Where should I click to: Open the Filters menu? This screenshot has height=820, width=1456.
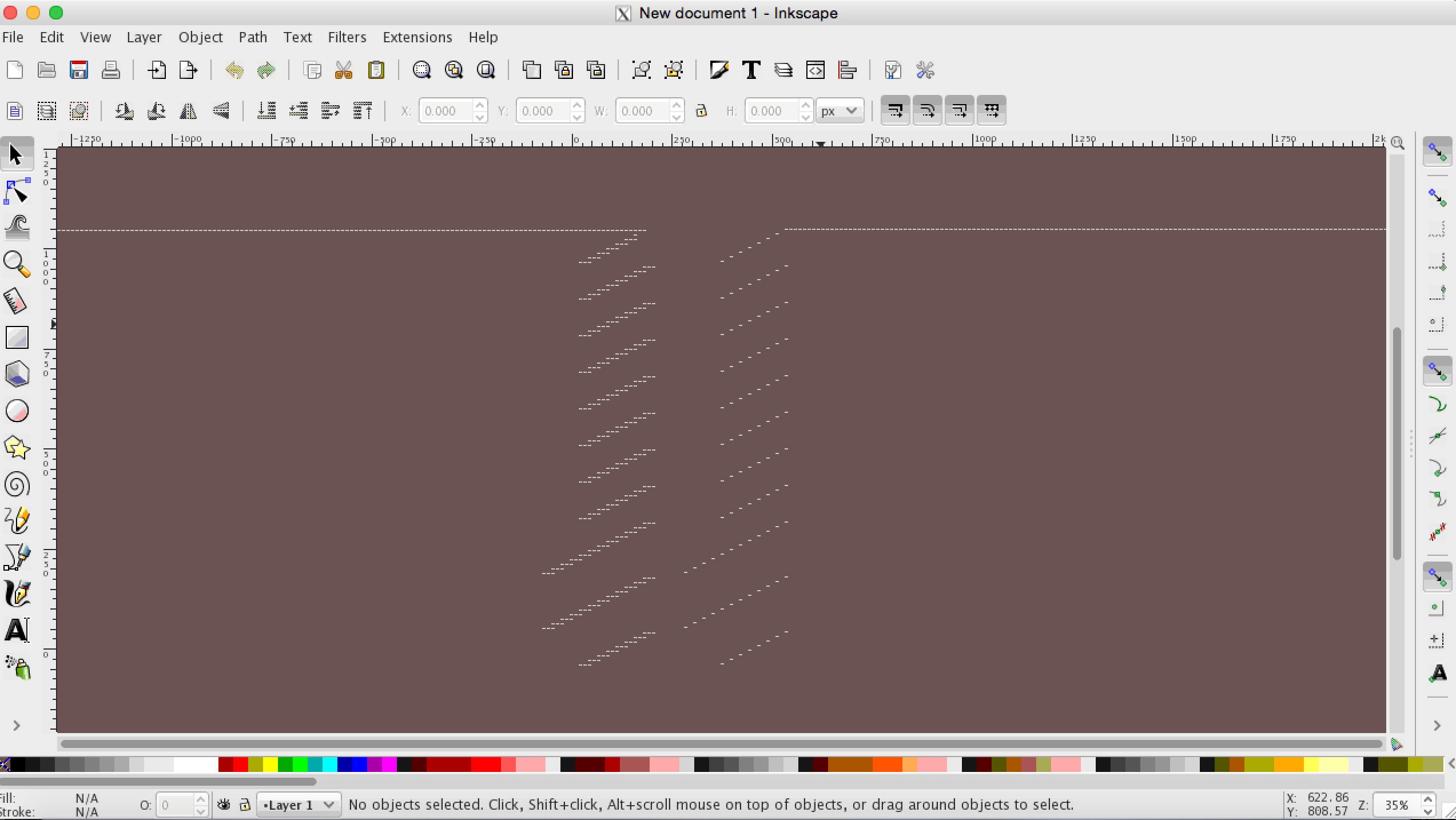tap(347, 37)
